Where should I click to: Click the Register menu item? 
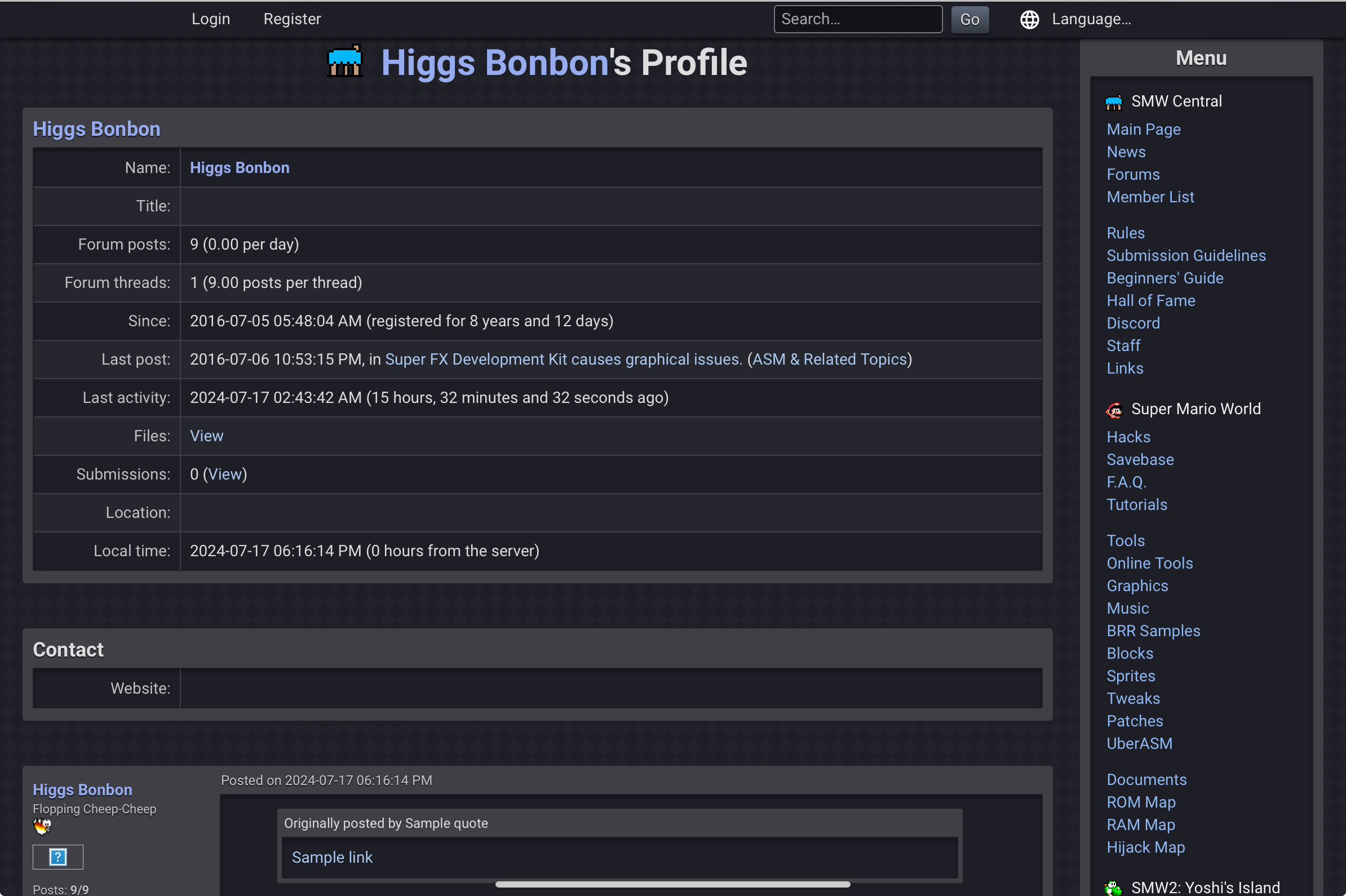point(292,19)
